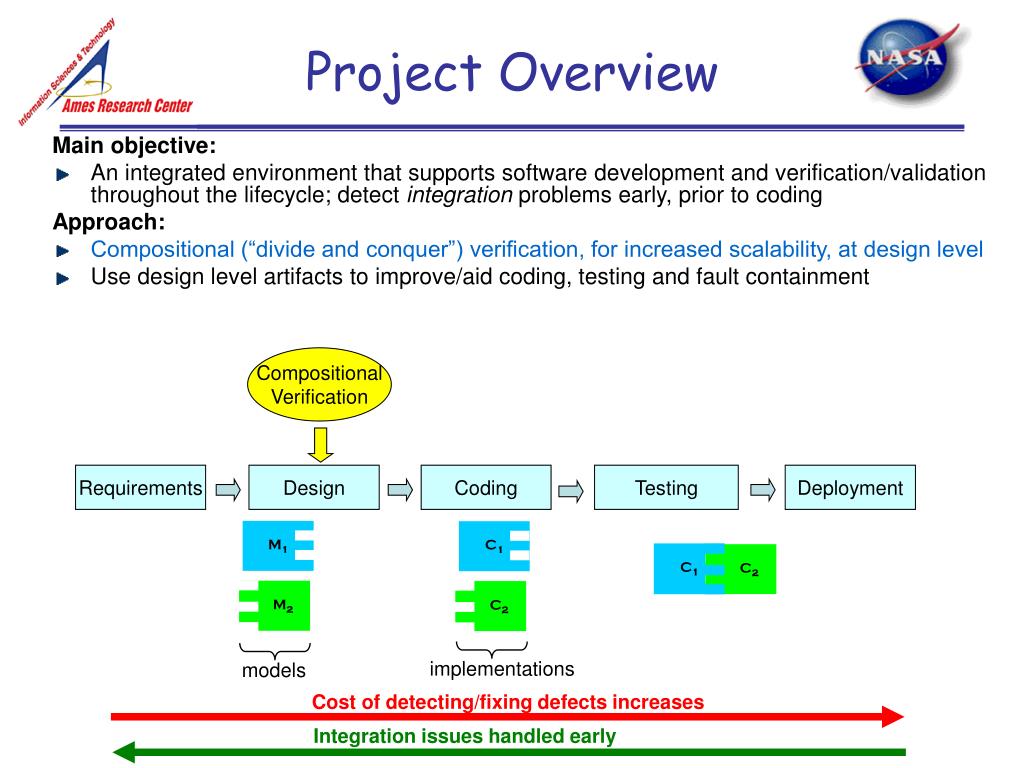The image size is (1024, 768).
Task: Select the green M2 model block
Action: (274, 605)
